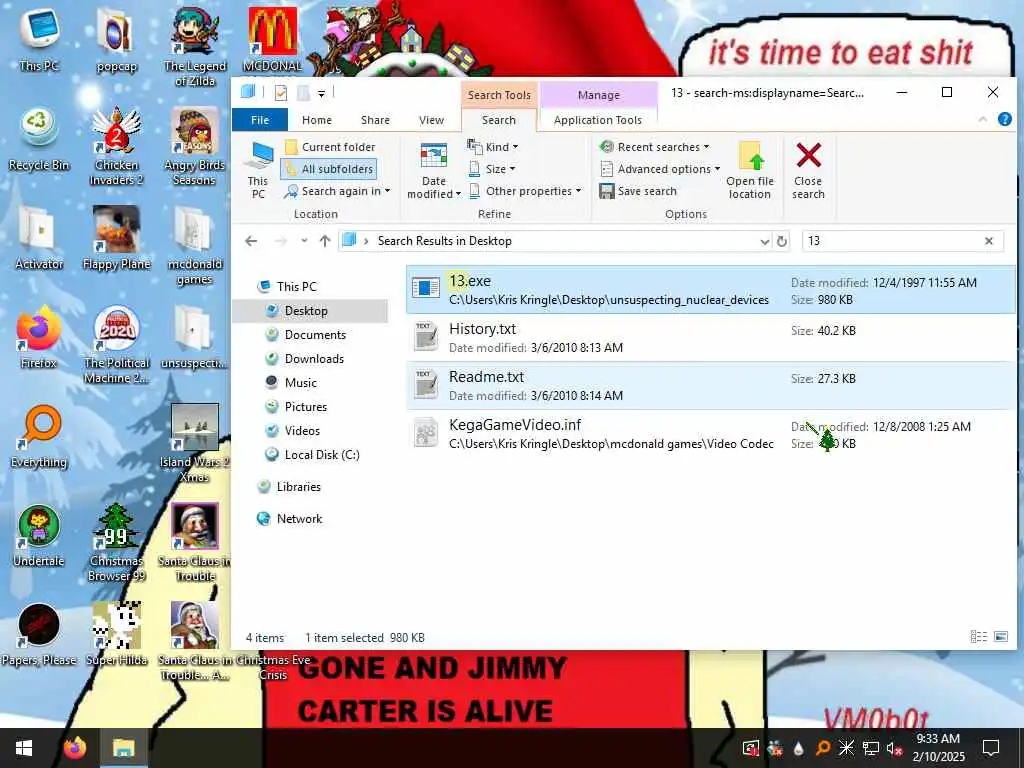Image resolution: width=1024 pixels, height=768 pixels.
Task: Go up one folder level arrow
Action: [325, 241]
